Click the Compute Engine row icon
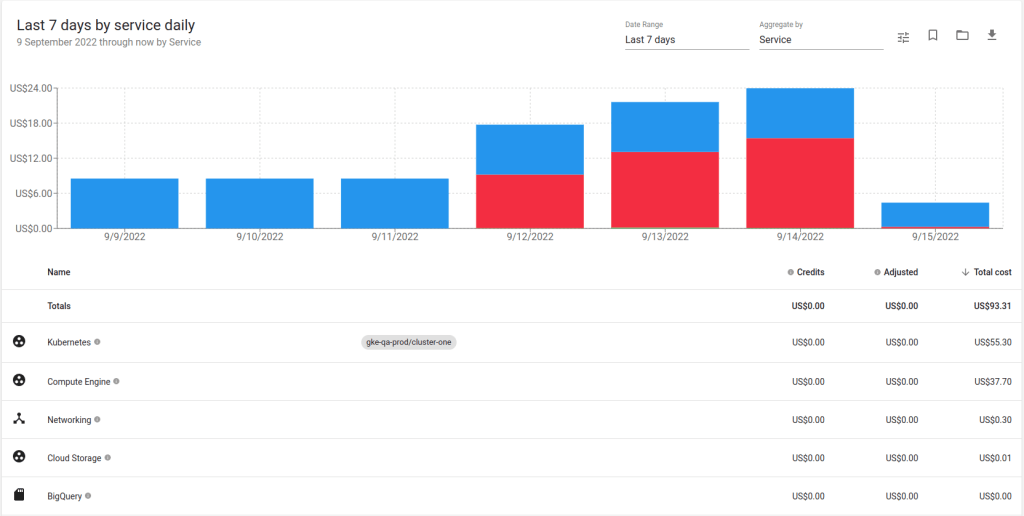1024x516 pixels. pyautogui.click(x=20, y=380)
